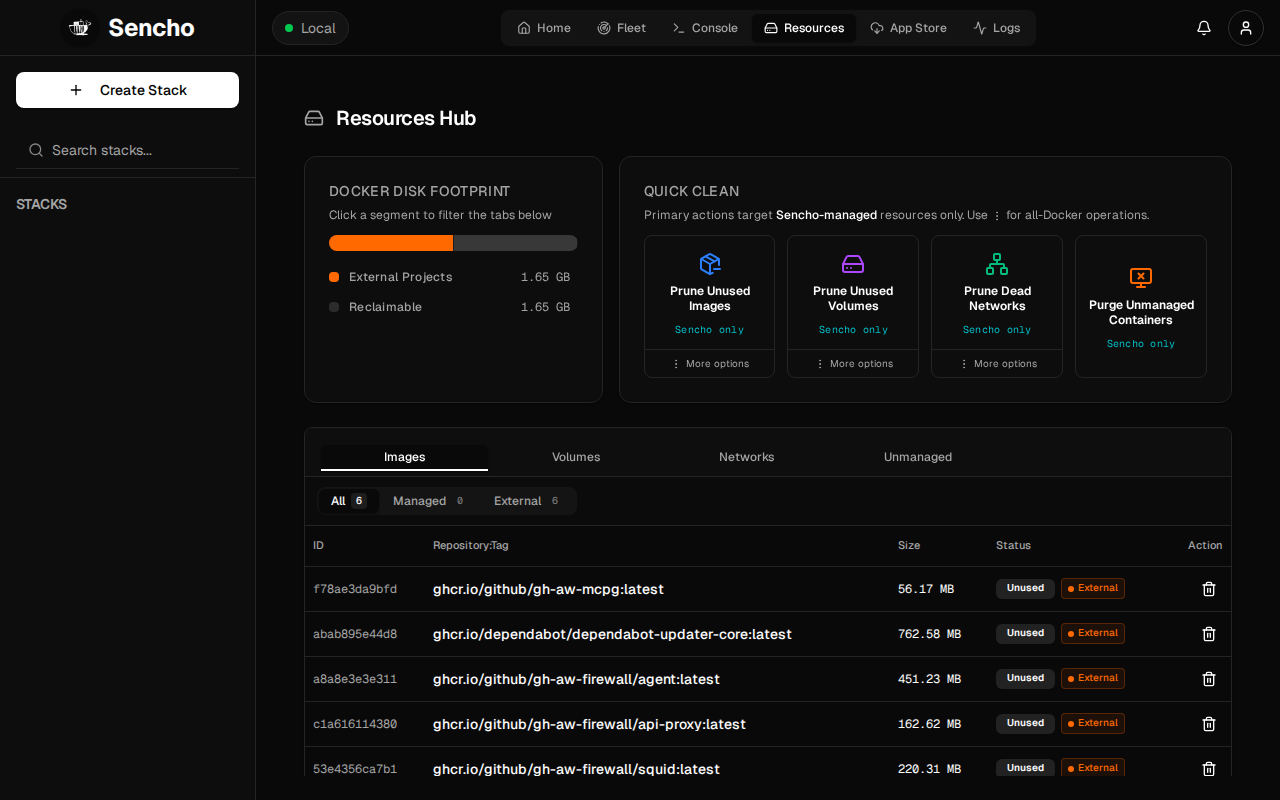Filter images by External

527,501
